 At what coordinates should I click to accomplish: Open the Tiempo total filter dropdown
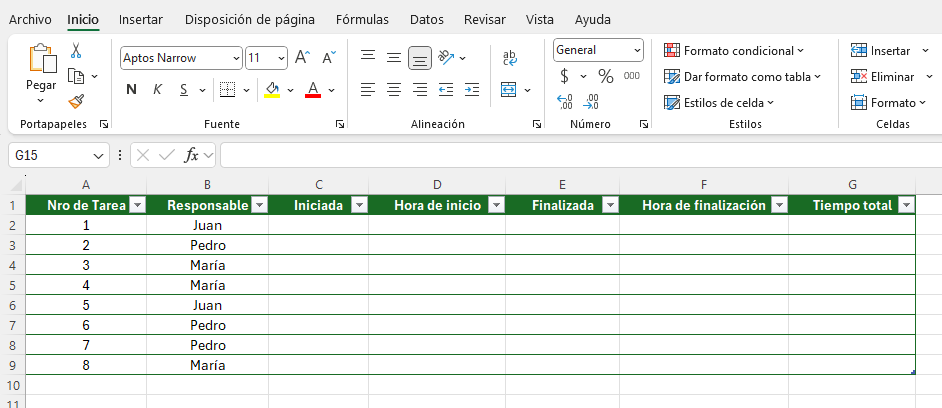(x=906, y=206)
